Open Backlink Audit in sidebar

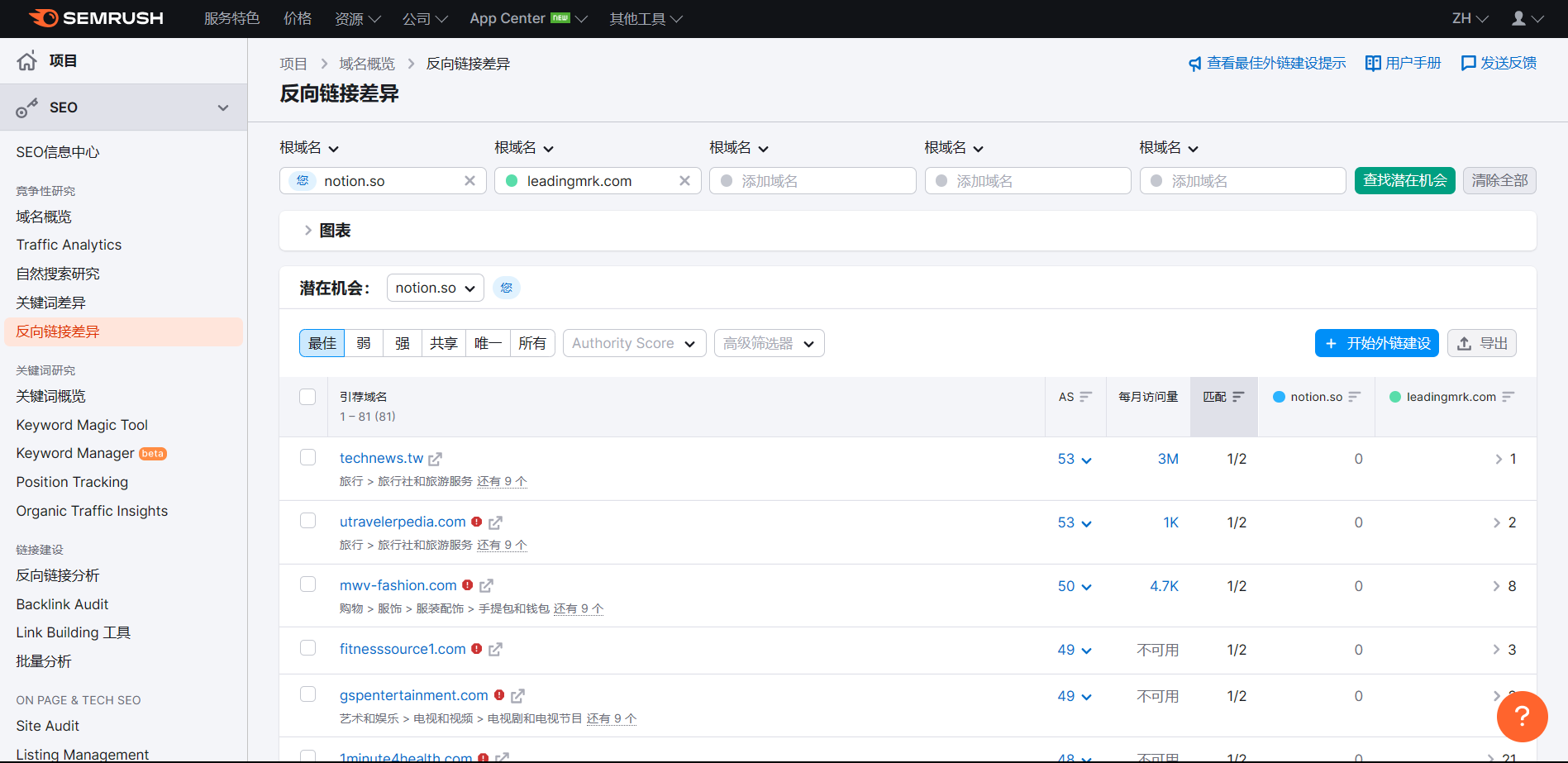click(x=62, y=604)
